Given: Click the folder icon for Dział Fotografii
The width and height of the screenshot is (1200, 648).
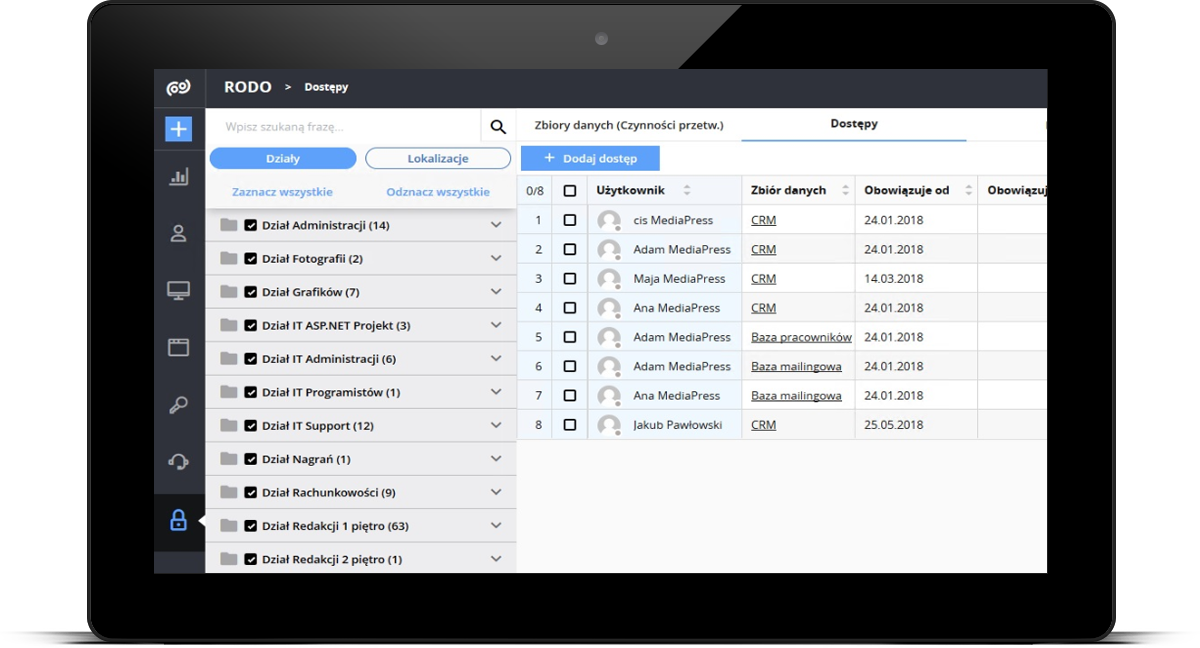Looking at the screenshot, I should [229, 258].
